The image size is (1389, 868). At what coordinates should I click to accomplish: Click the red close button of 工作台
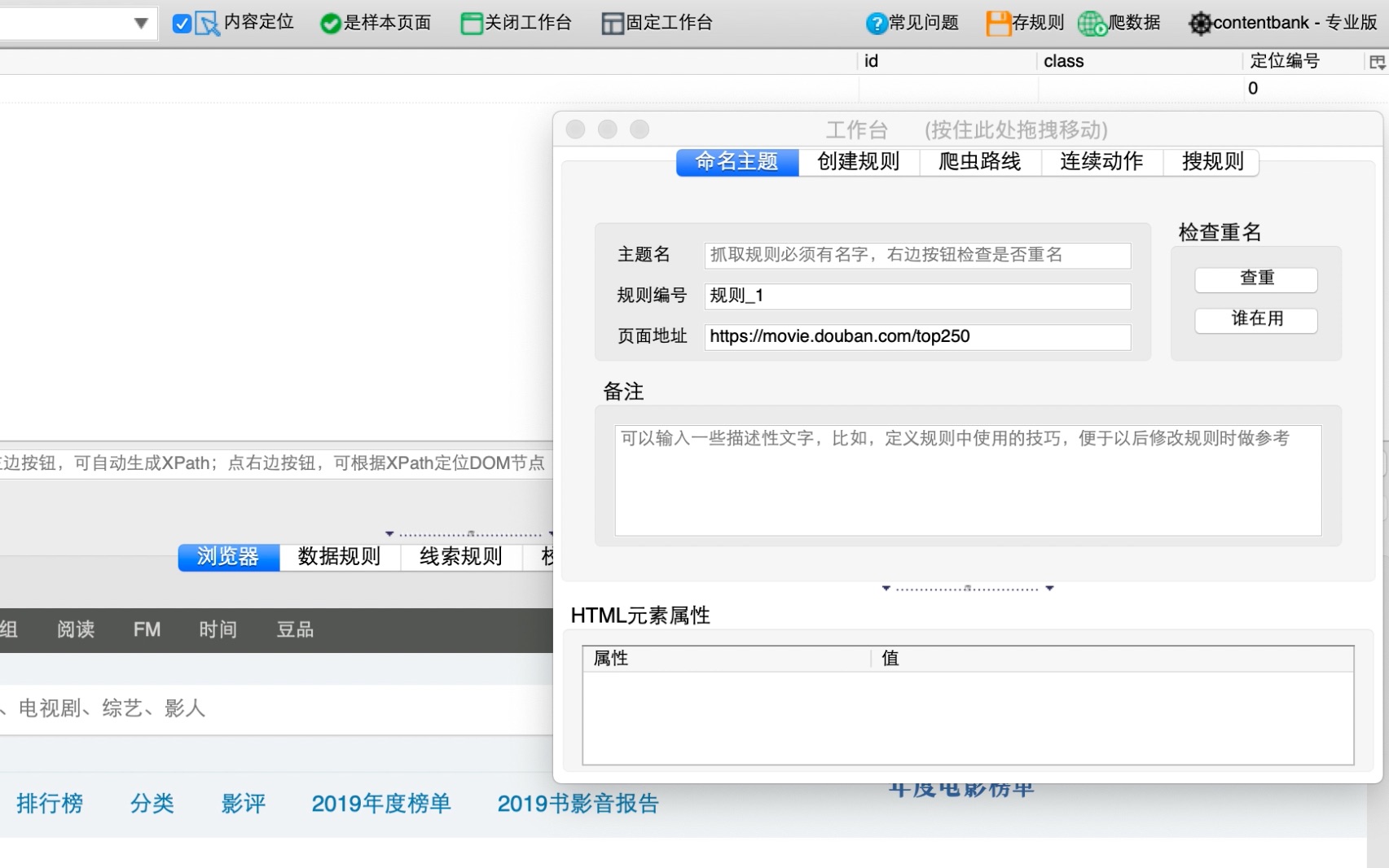click(575, 129)
